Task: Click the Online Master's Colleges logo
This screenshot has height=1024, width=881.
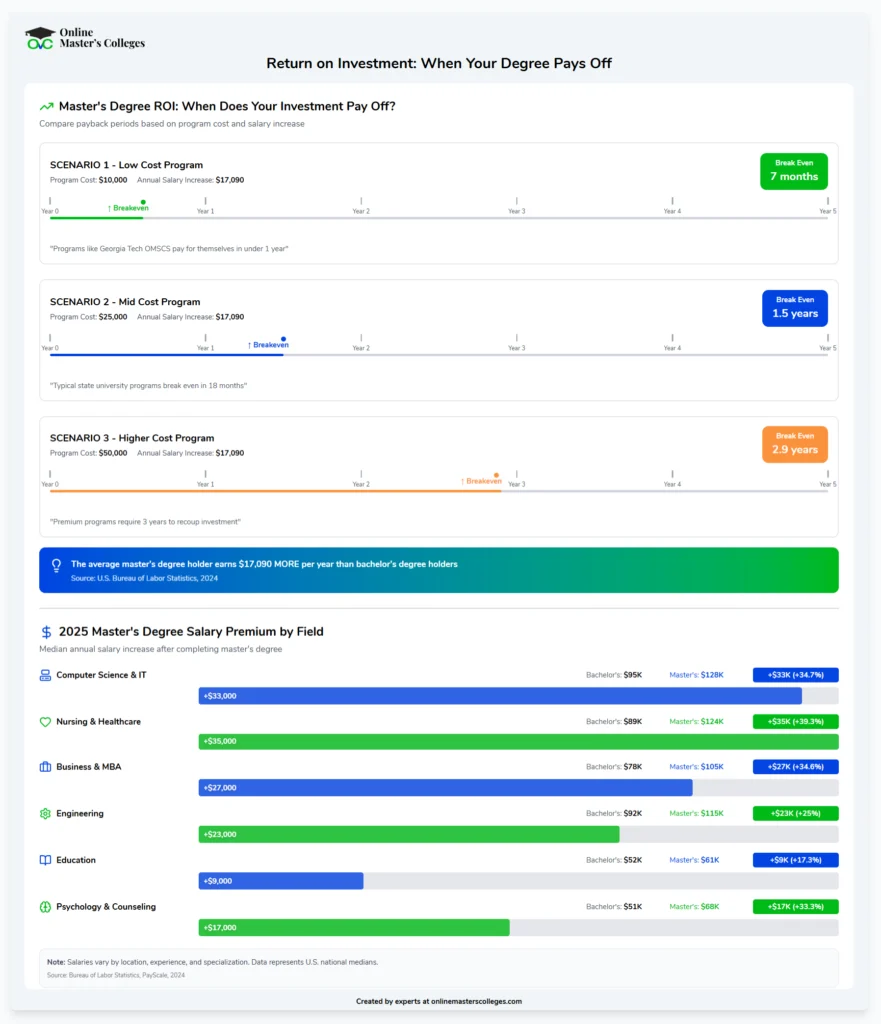Action: (x=85, y=38)
